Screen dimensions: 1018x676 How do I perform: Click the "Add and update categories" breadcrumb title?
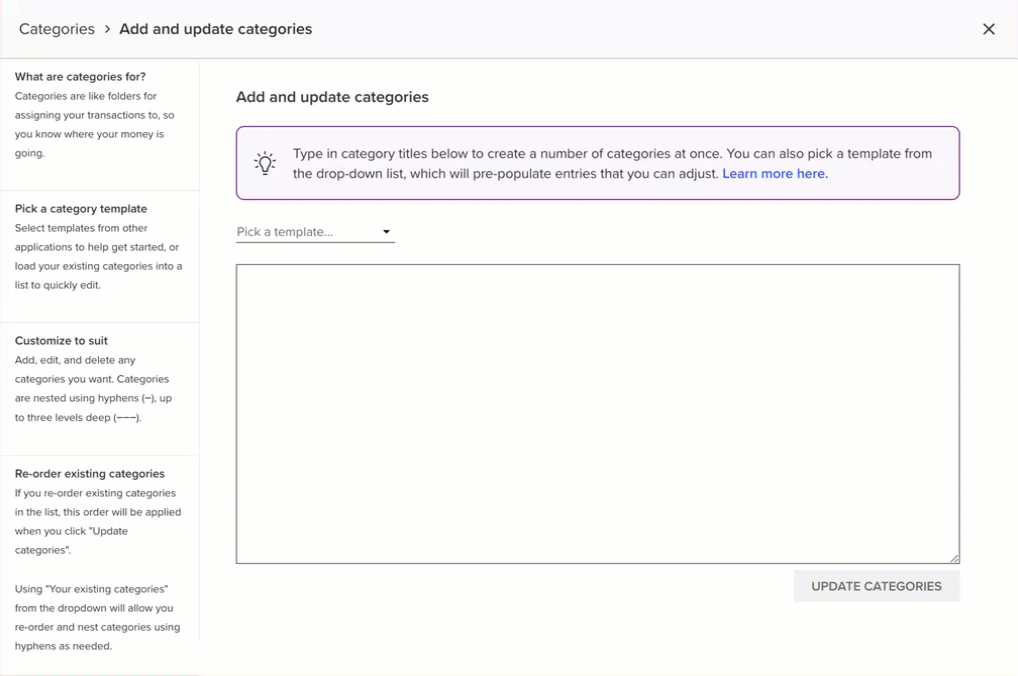[215, 29]
